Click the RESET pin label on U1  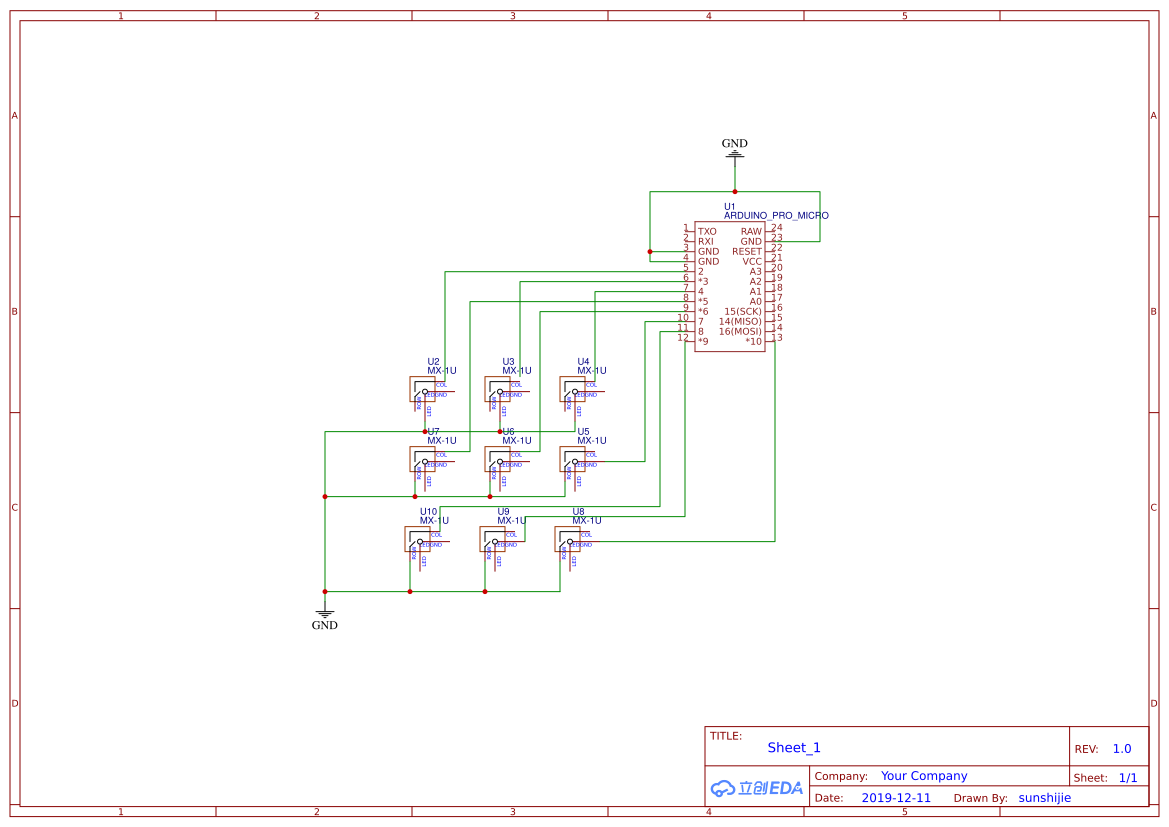tap(747, 252)
